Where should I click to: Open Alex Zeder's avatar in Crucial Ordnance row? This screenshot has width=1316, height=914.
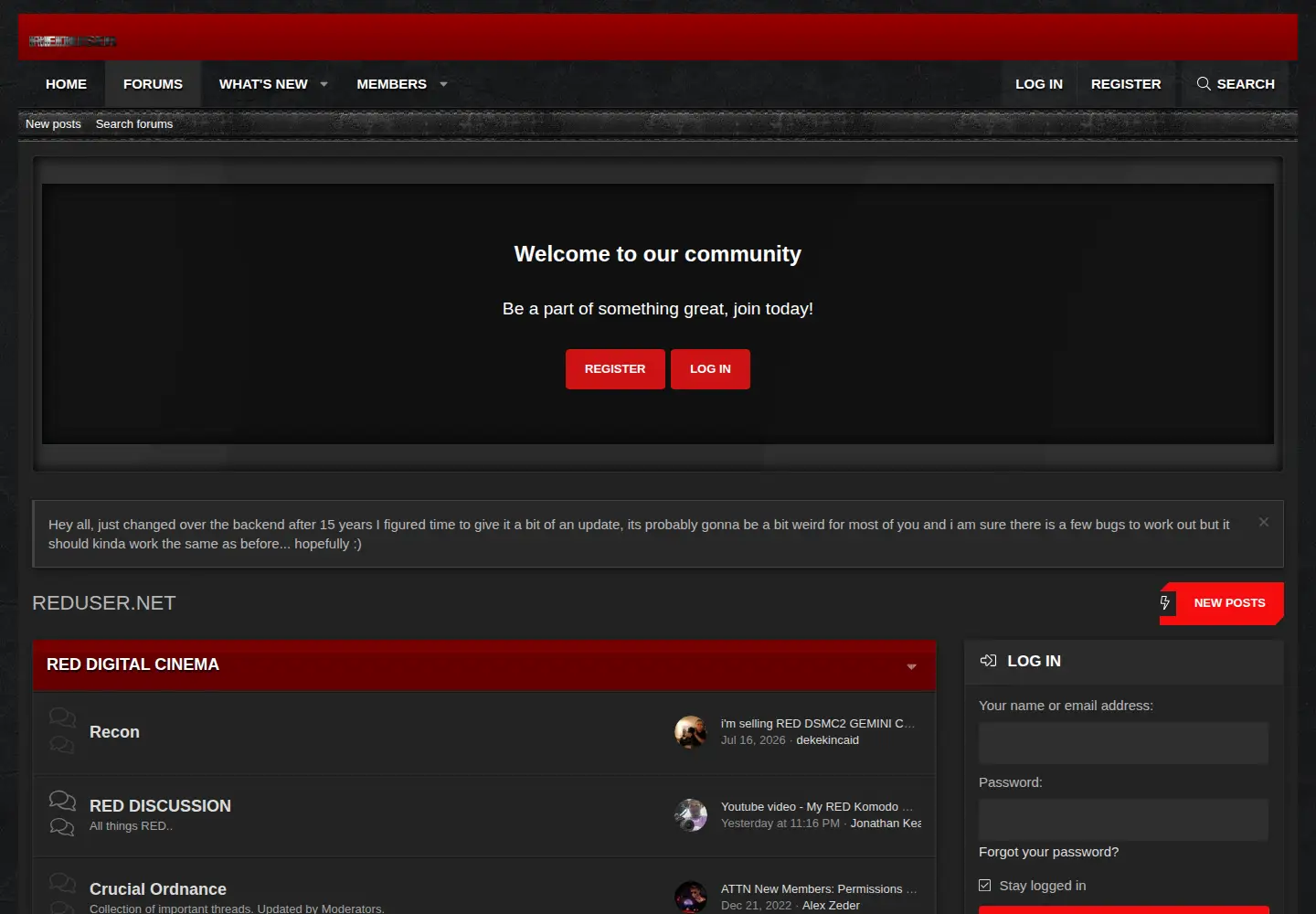[691, 898]
